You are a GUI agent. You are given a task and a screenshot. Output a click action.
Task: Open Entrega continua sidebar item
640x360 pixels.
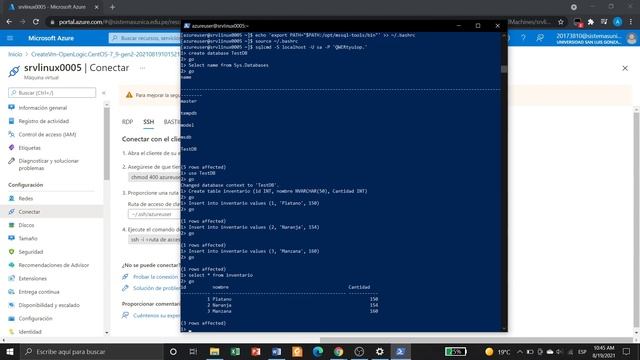pyautogui.click(x=39, y=292)
